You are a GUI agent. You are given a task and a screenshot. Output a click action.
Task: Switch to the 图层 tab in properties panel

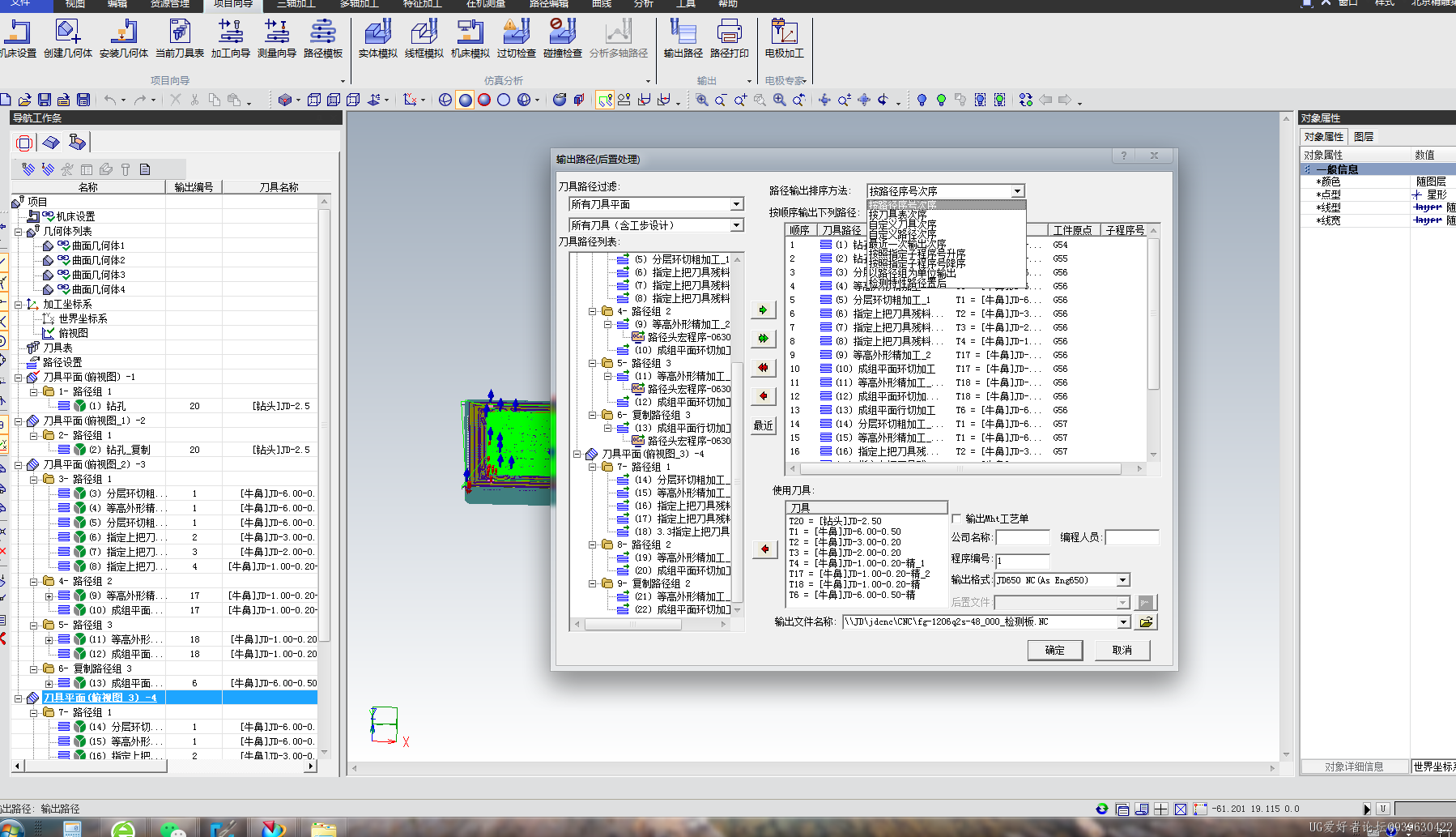pyautogui.click(x=1364, y=137)
